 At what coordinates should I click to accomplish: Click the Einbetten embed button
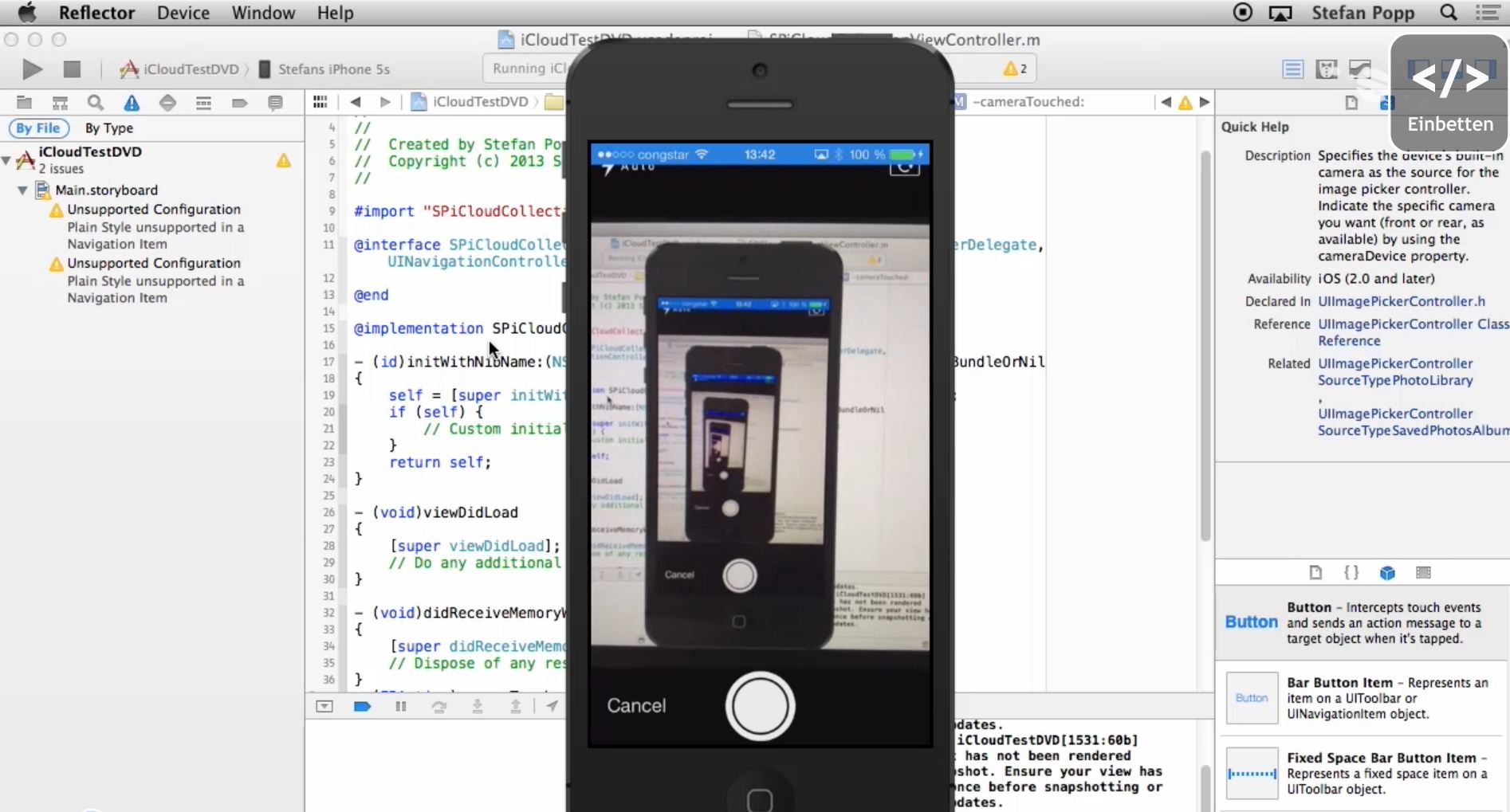tap(1449, 93)
